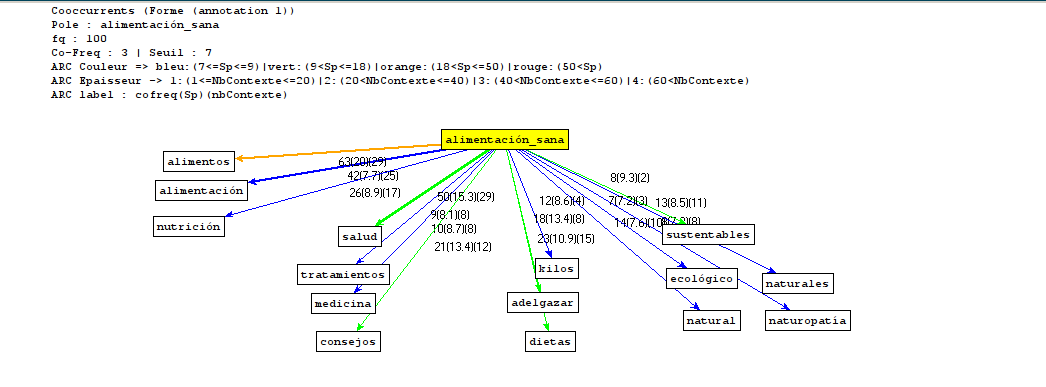Click the sustentables node
Image resolution: width=1046 pixels, height=387 pixels.
[x=708, y=234]
